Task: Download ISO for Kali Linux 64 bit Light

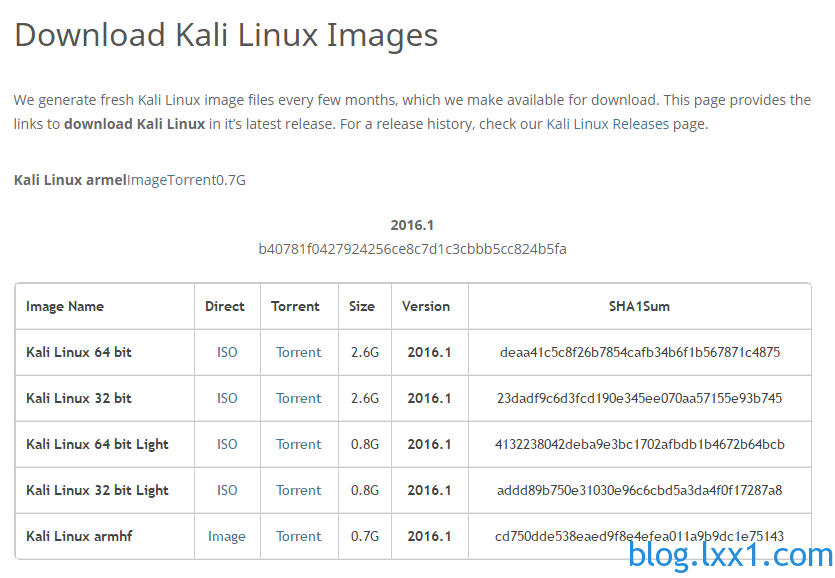Action: [227, 444]
